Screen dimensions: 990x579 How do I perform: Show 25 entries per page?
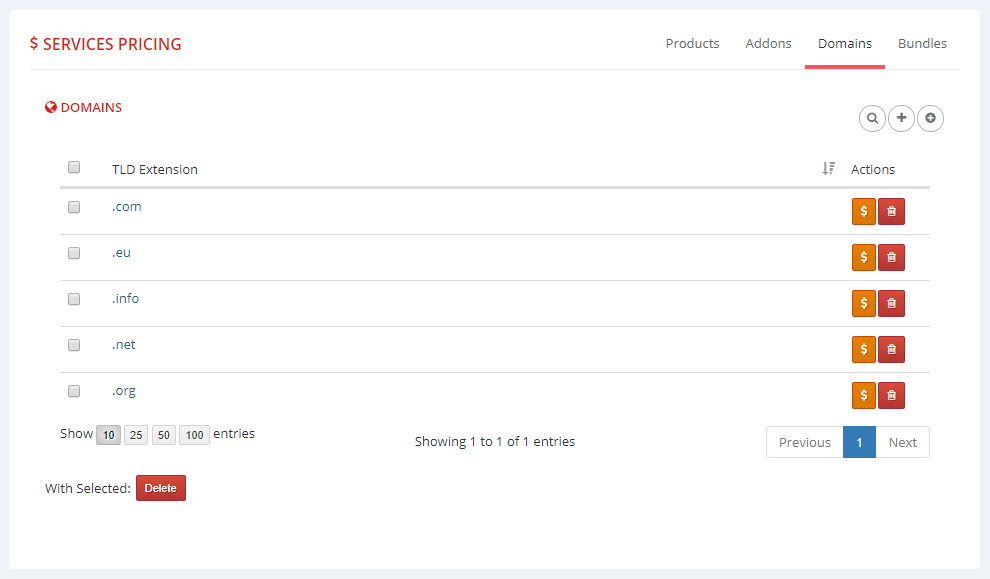[136, 434]
